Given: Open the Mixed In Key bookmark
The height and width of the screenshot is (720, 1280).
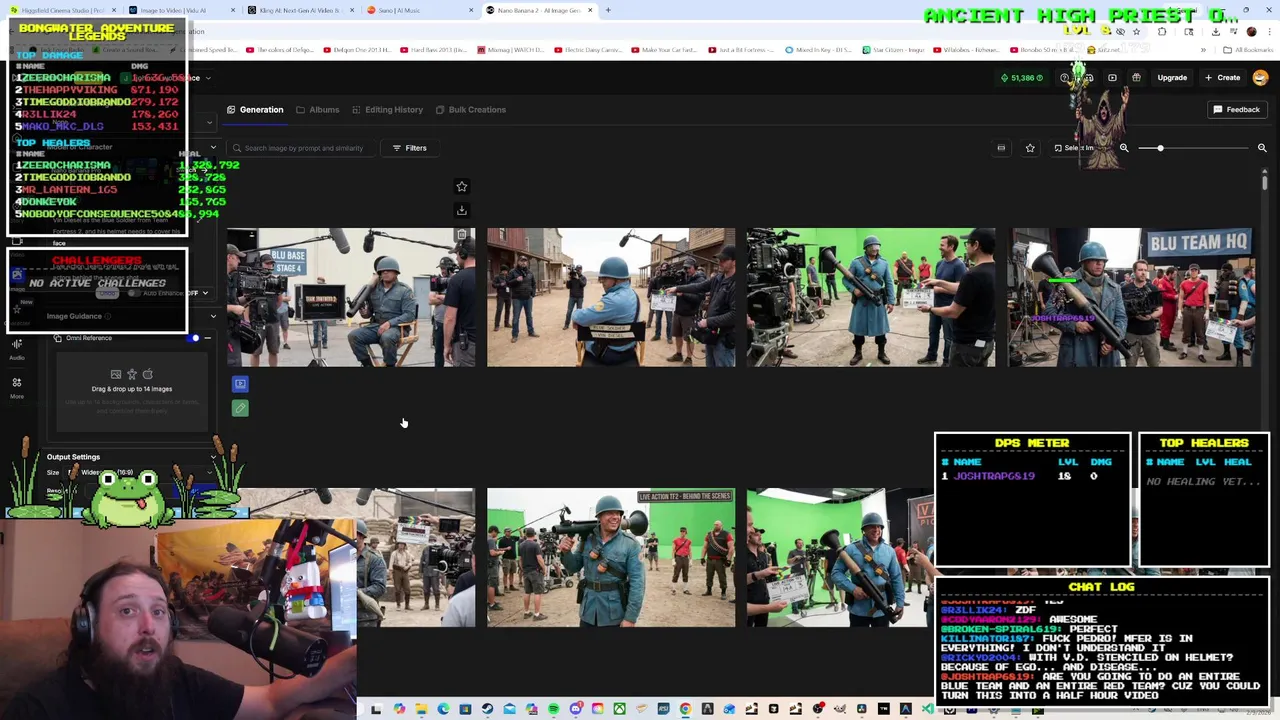Looking at the screenshot, I should click(x=818, y=49).
